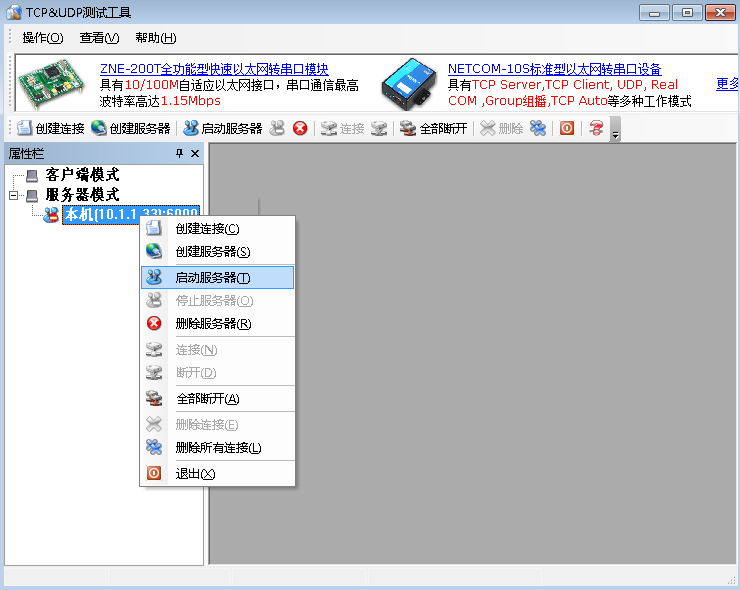Click the computer icon beside 服务器模式

coord(32,195)
